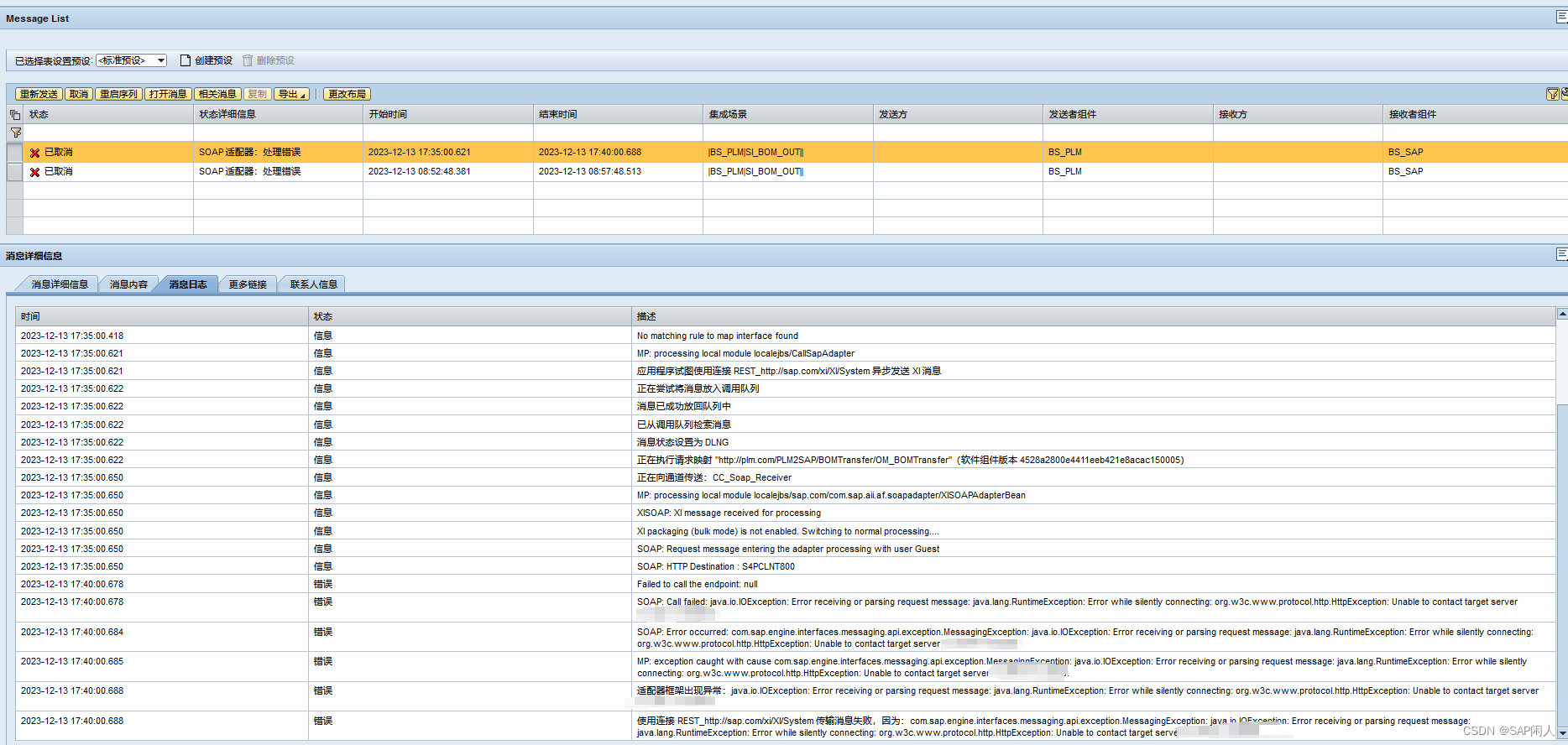Screen dimensions: 1568x745
Task: Click the select-all icon beside 状态 header
Action: click(15, 114)
